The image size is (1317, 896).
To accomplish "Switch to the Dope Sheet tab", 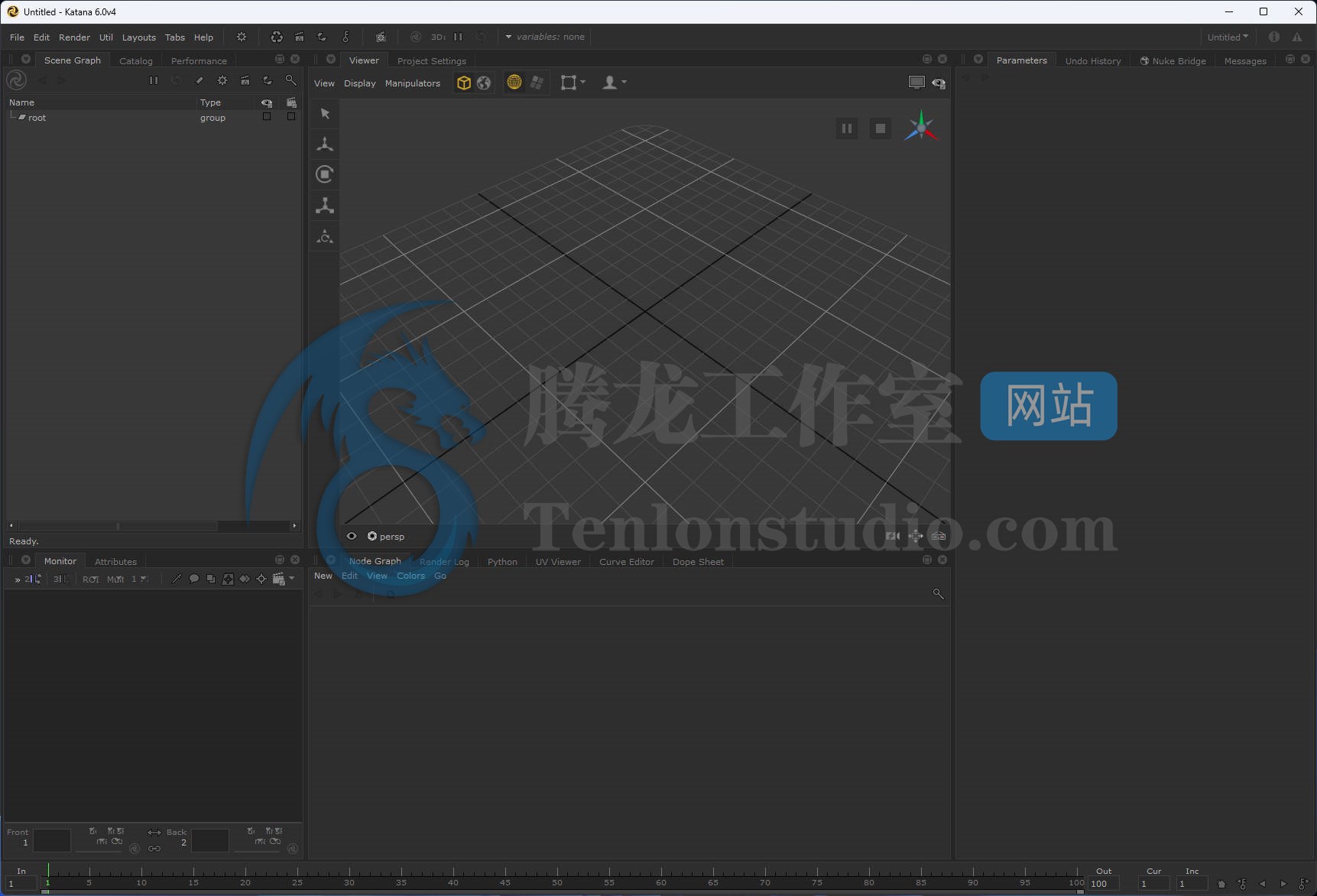I will tap(698, 562).
